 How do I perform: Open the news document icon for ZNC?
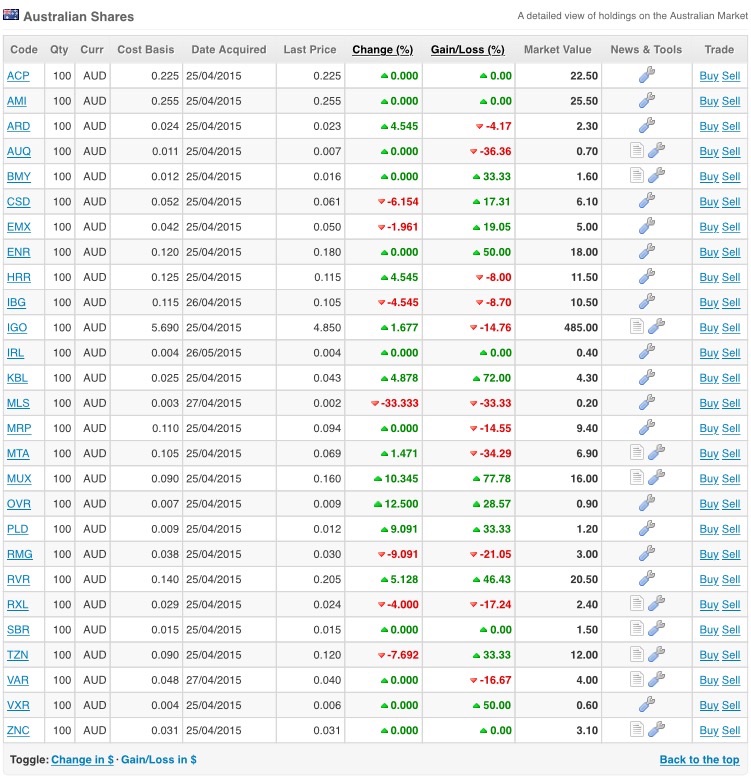click(x=636, y=729)
